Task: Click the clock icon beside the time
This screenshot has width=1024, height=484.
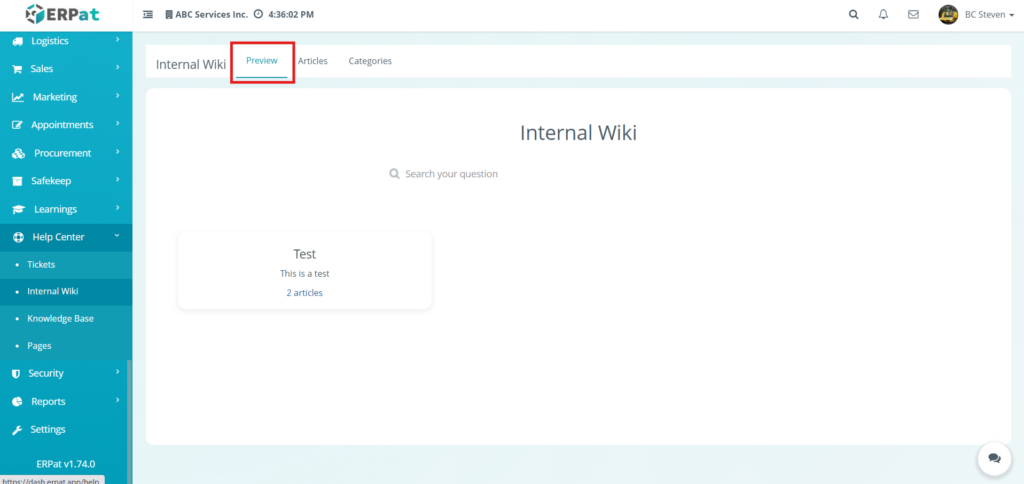Action: tap(258, 14)
